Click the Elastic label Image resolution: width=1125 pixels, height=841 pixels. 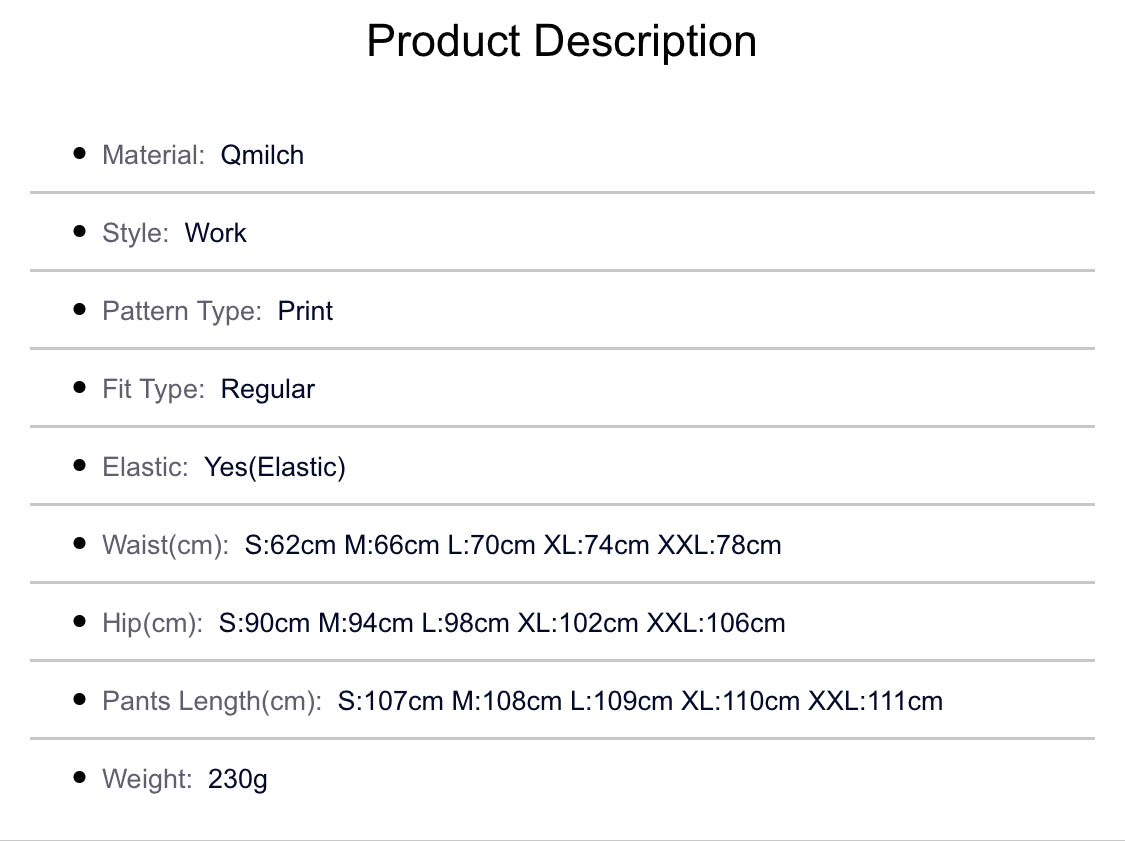tap(145, 467)
